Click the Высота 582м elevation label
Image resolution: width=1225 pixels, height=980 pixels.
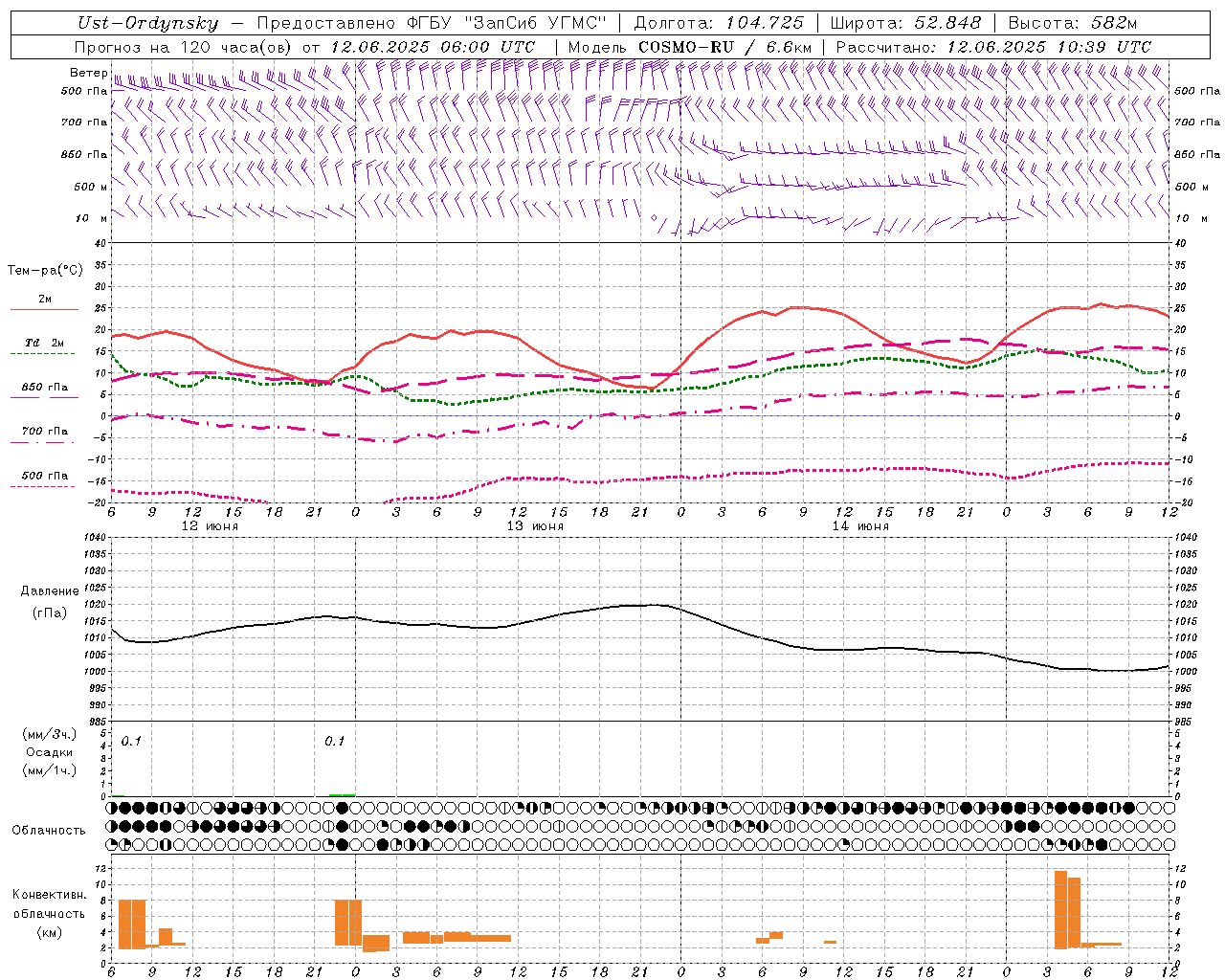[1072, 23]
